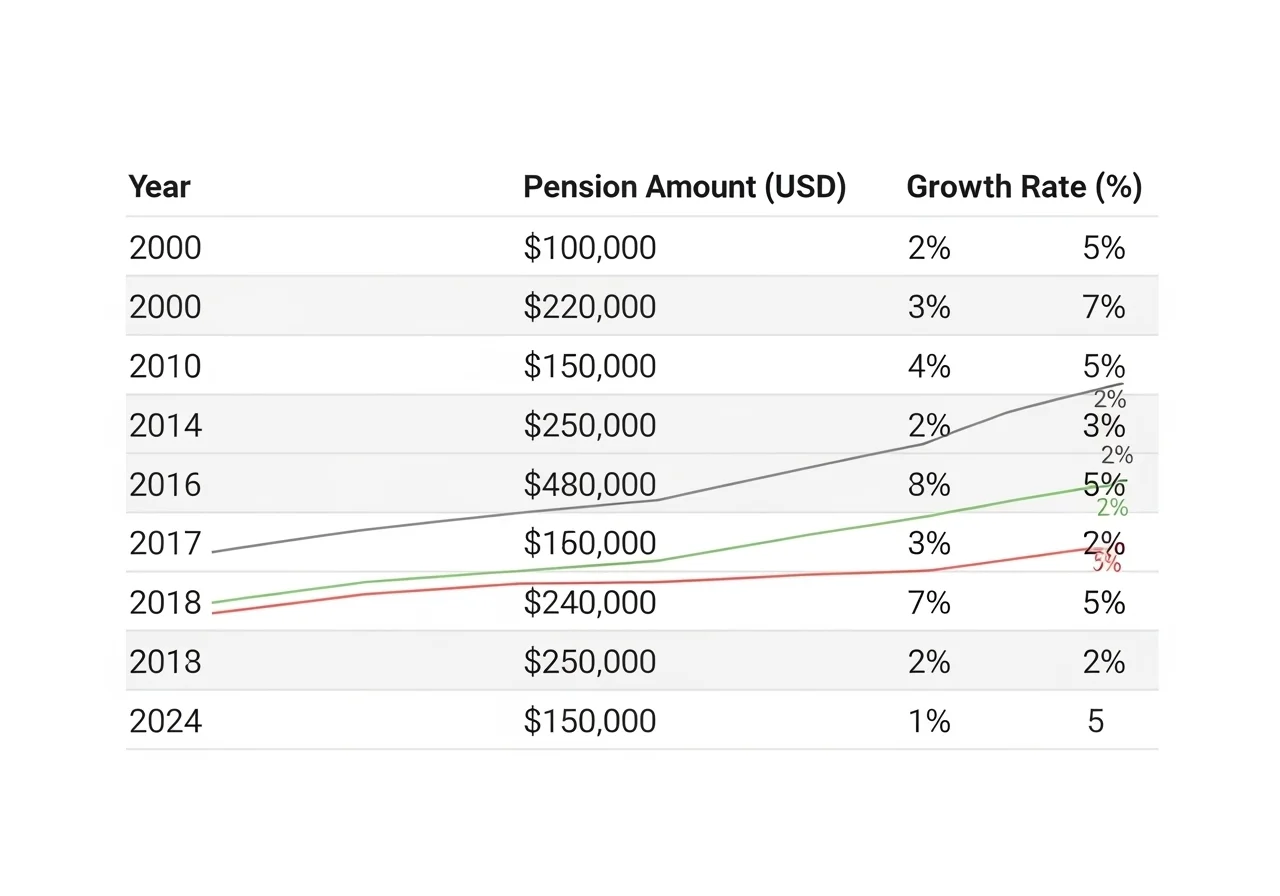Click the Pension Amount (USD) column header

tap(685, 187)
